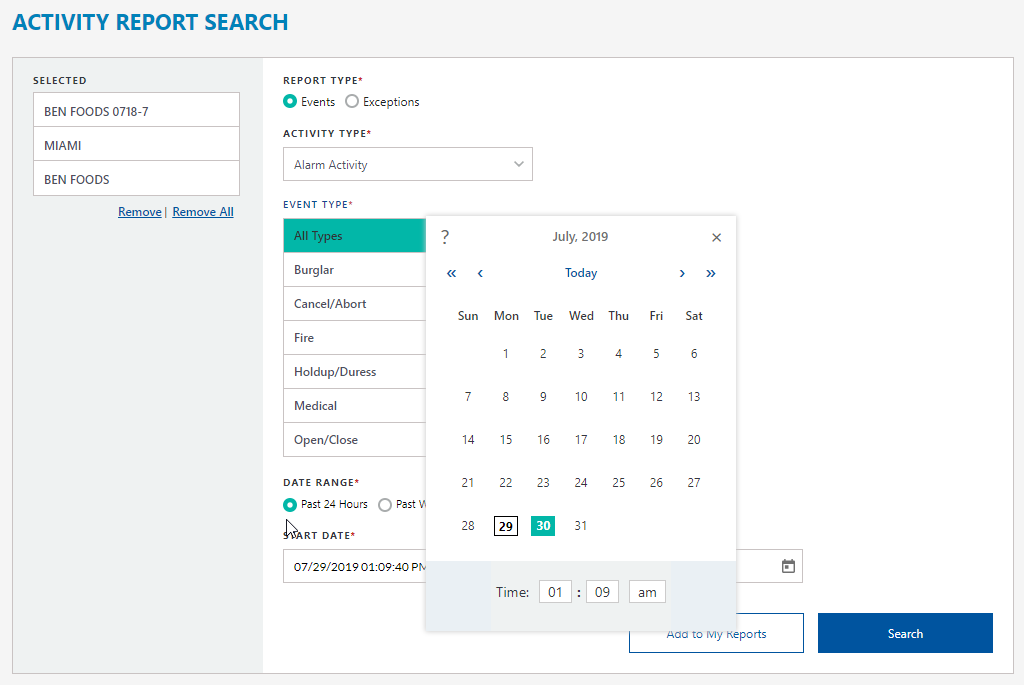Screen dimensions: 1024x685
Task: Pick July 6 in the calendar
Action: pyautogui.click(x=694, y=354)
